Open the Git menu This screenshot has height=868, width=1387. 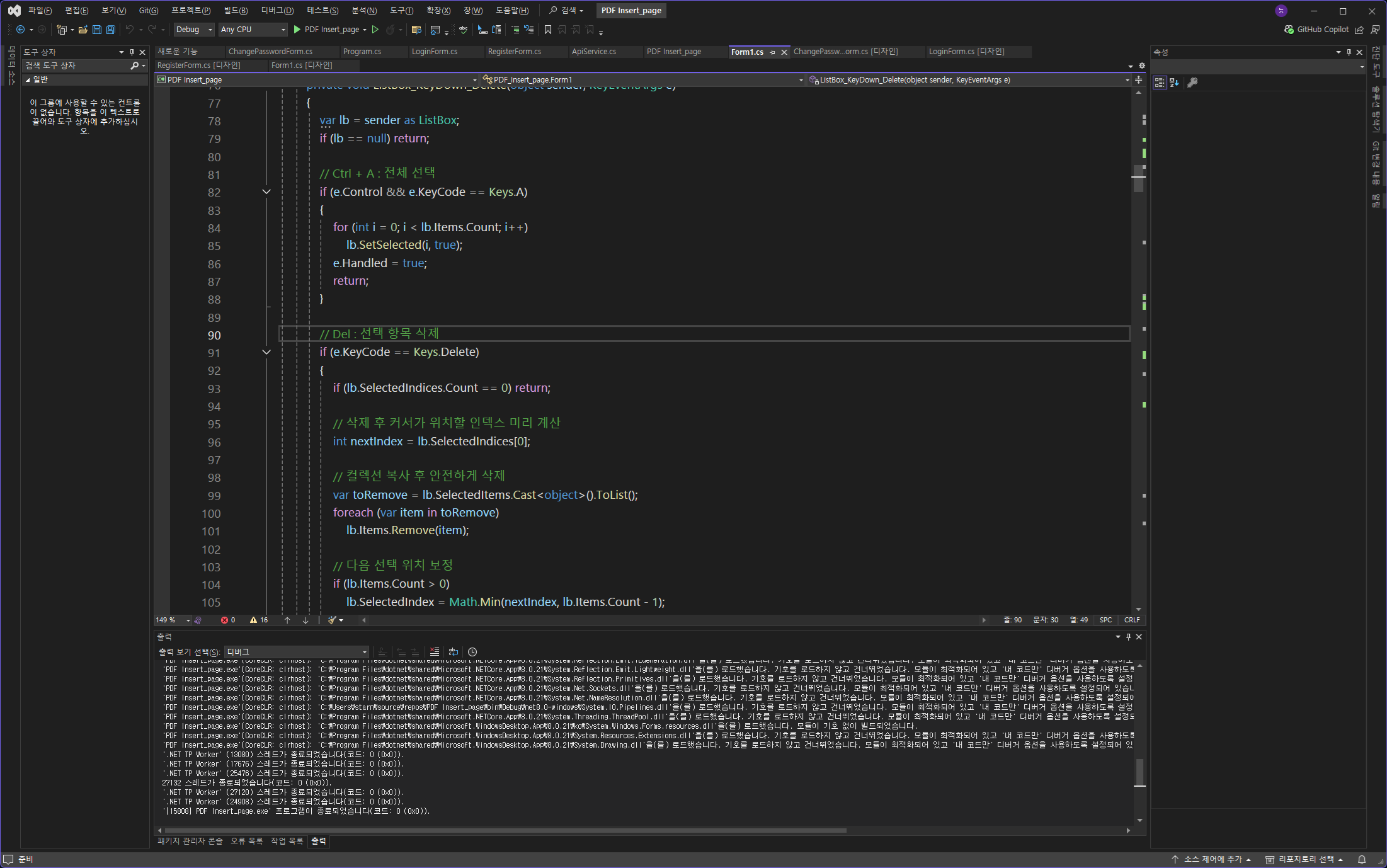tap(148, 10)
